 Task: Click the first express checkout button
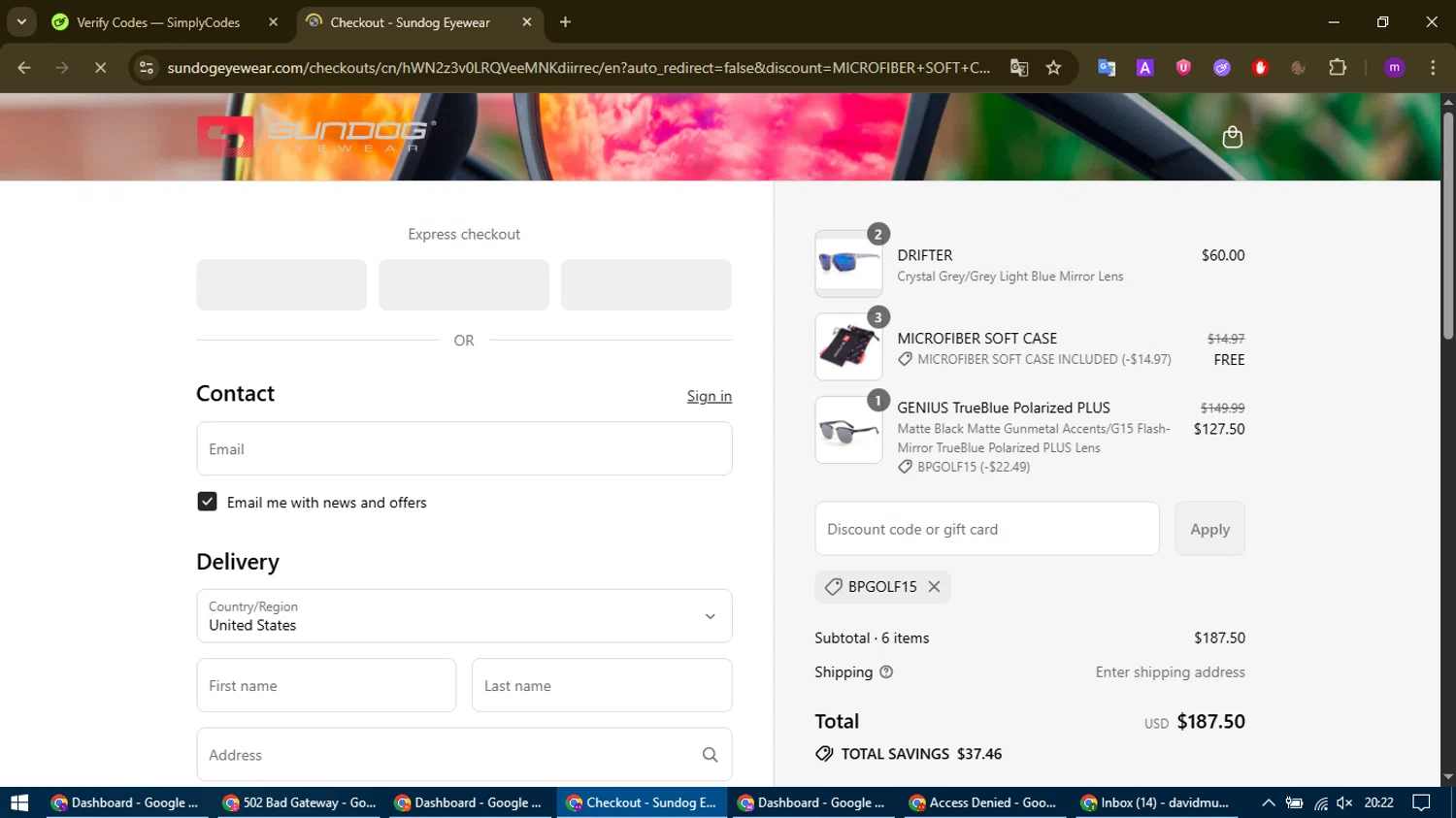[x=281, y=284]
